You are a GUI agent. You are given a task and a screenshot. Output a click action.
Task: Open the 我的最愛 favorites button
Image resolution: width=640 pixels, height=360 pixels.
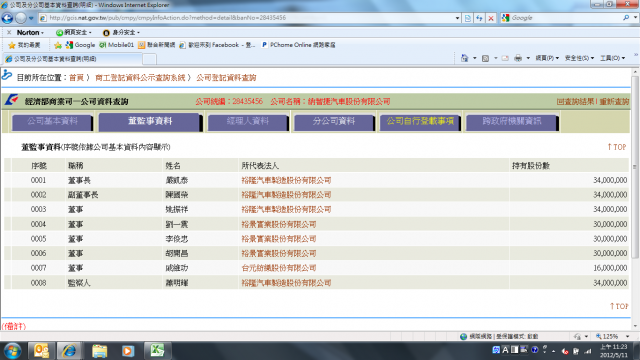[x=24, y=45]
